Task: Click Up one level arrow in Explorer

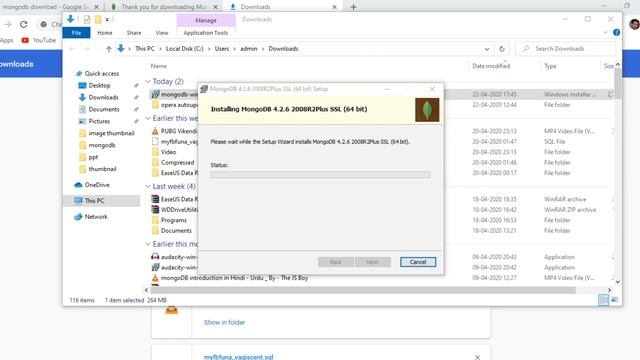Action: tap(109, 49)
